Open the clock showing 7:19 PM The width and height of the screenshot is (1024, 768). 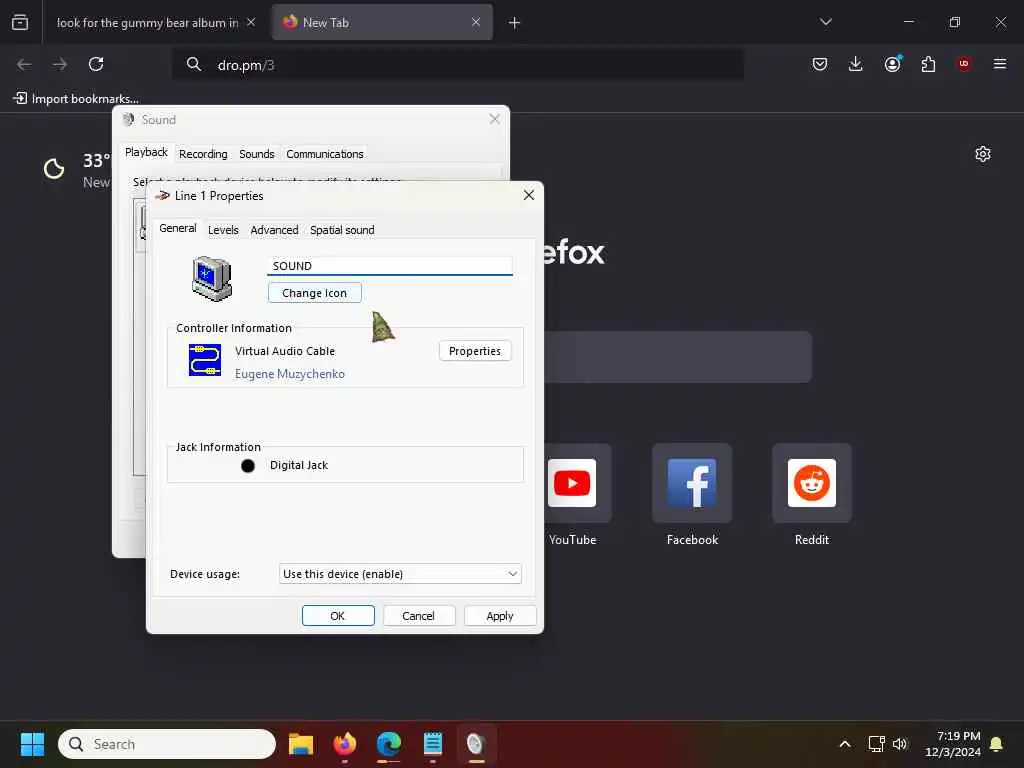953,744
